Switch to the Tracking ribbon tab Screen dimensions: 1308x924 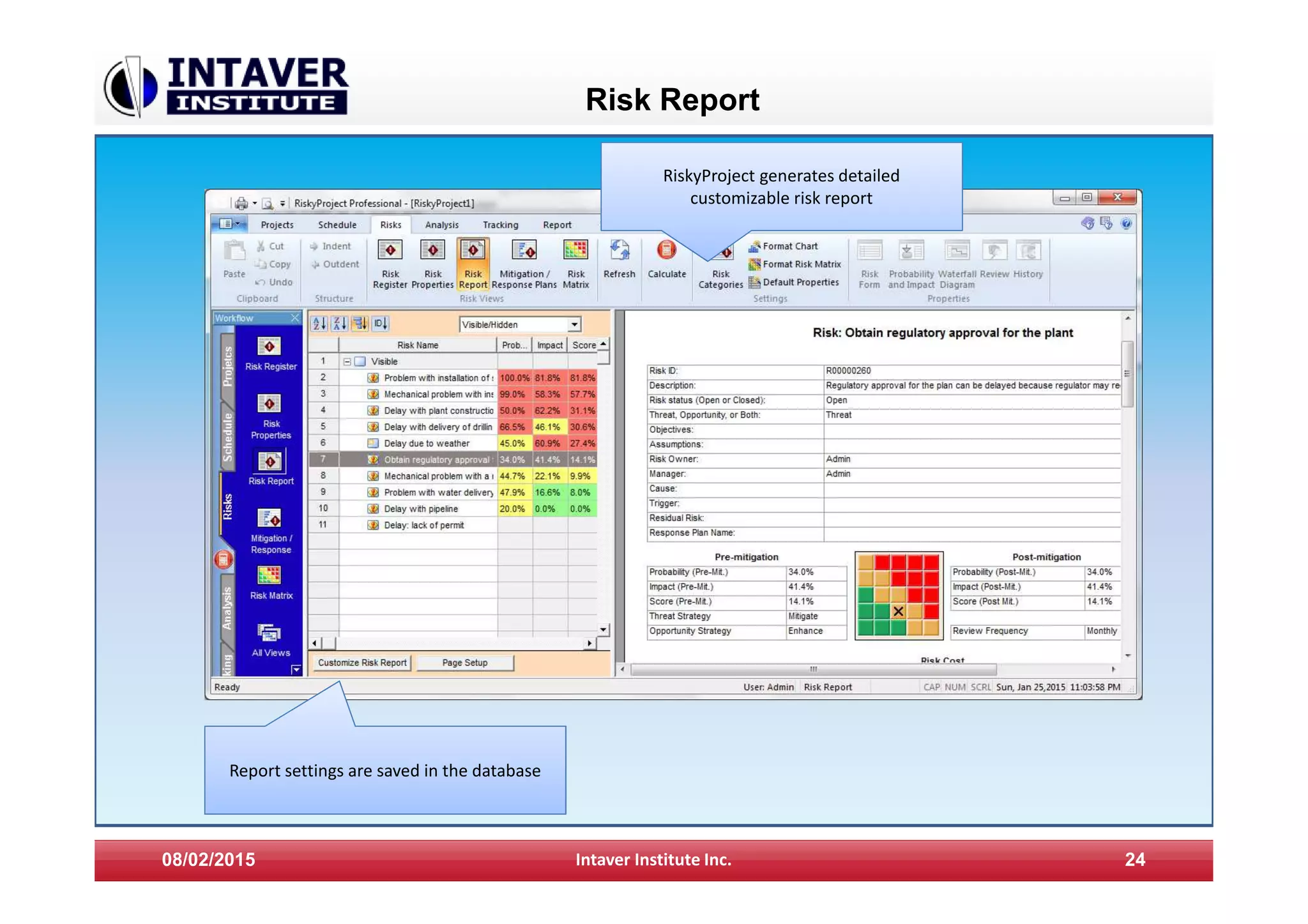(x=500, y=225)
